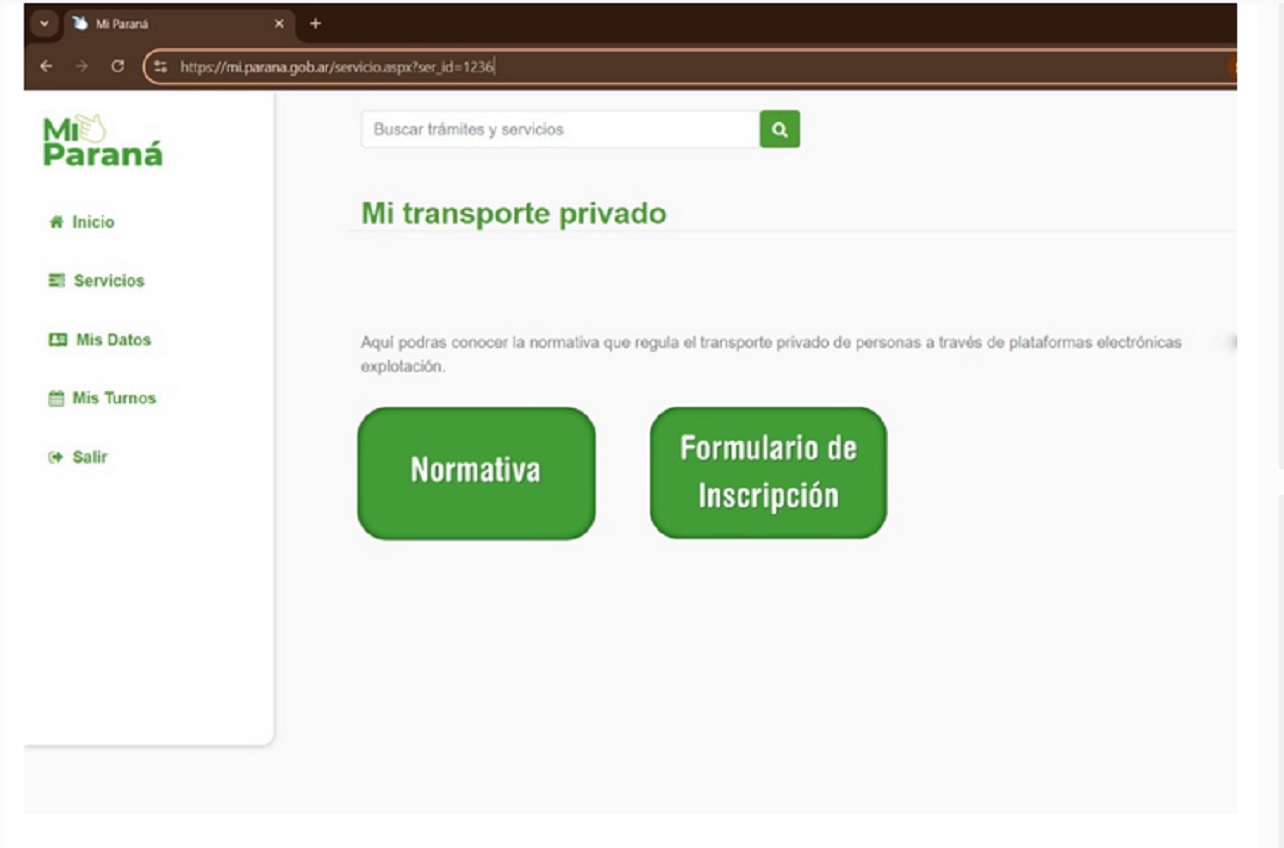Viewport: 1284px width, 848px height.
Task: Go back using the browser back arrow
Action: (x=46, y=67)
